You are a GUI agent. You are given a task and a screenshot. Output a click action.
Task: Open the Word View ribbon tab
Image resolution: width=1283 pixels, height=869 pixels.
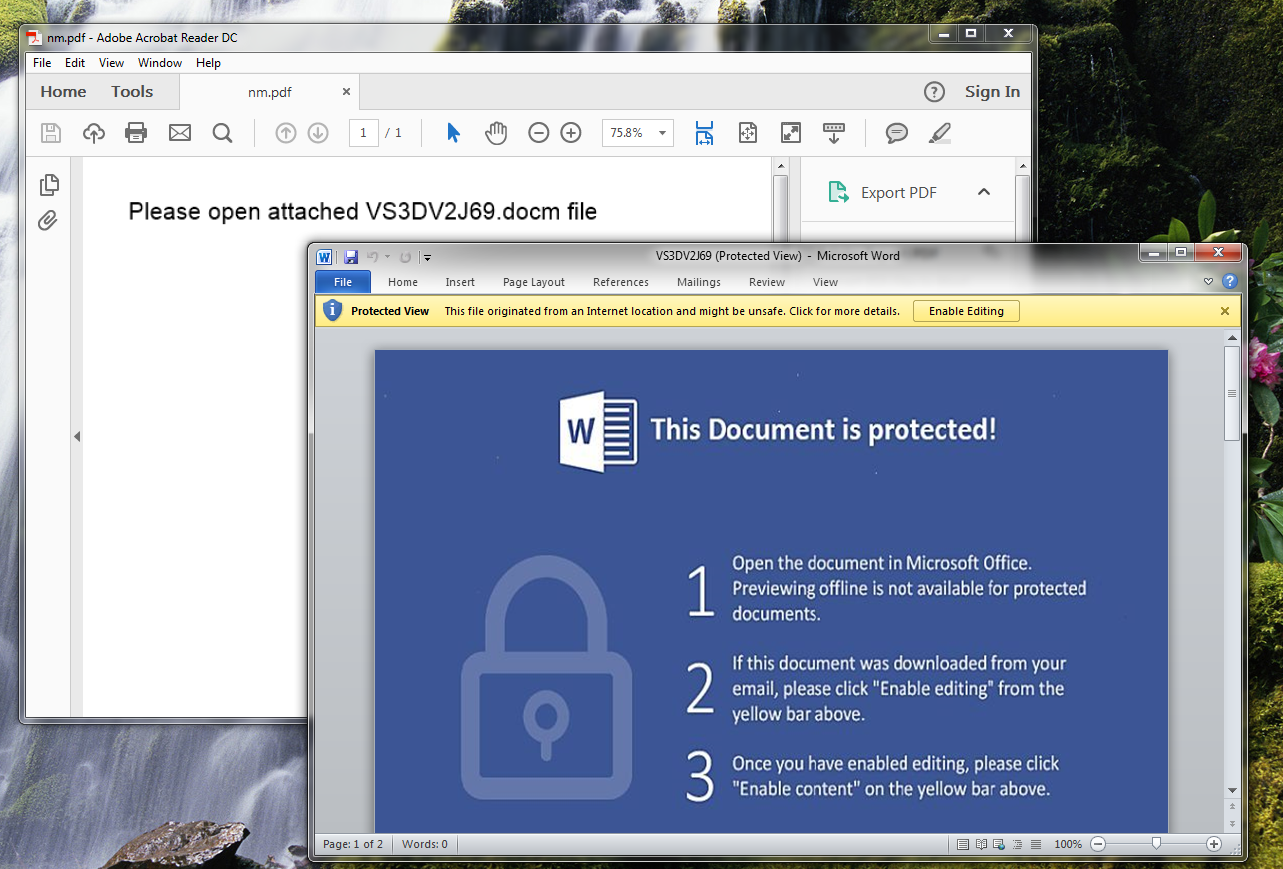click(x=826, y=282)
